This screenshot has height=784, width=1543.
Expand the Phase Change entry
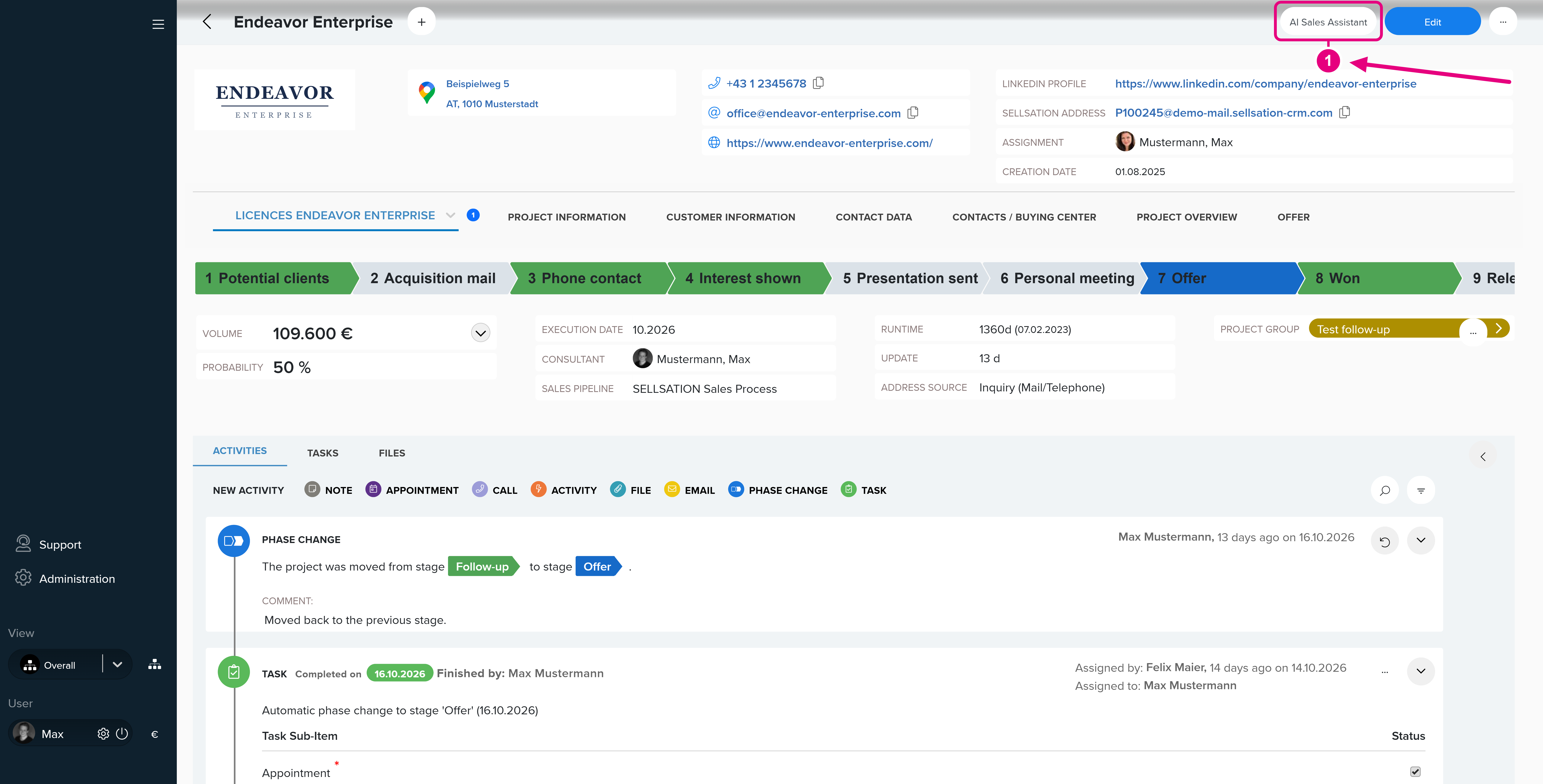[x=1421, y=540]
